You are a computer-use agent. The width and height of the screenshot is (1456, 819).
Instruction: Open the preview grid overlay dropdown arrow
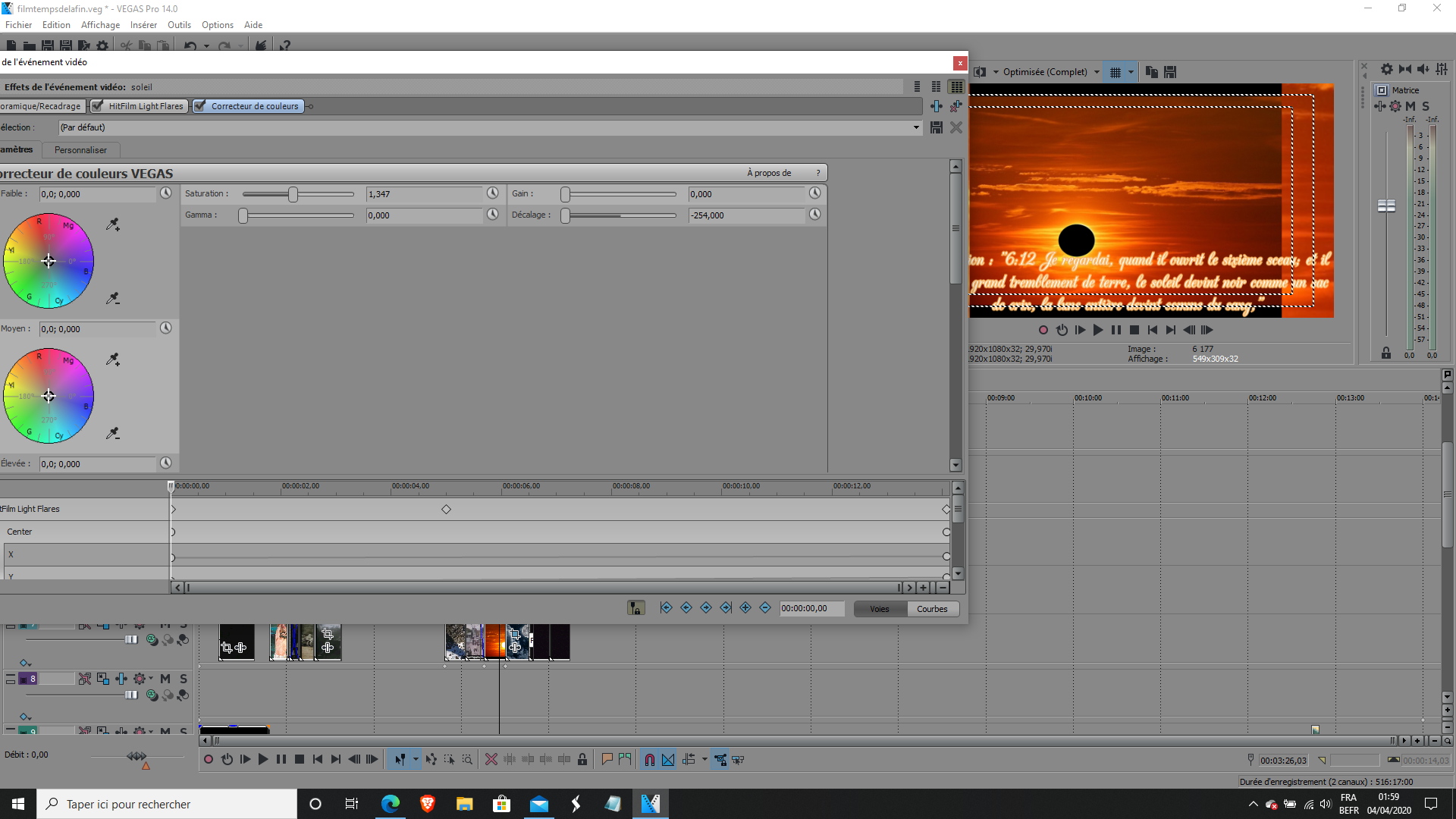1131,72
